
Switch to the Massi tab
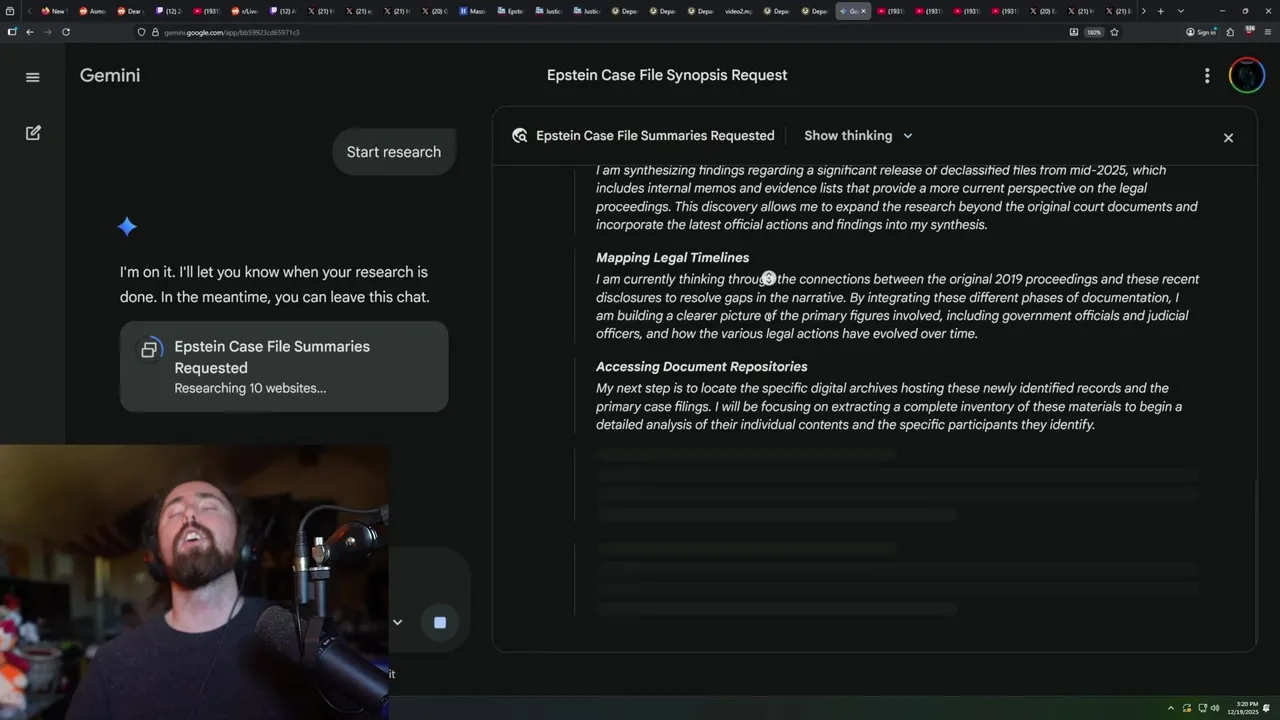pyautogui.click(x=472, y=11)
